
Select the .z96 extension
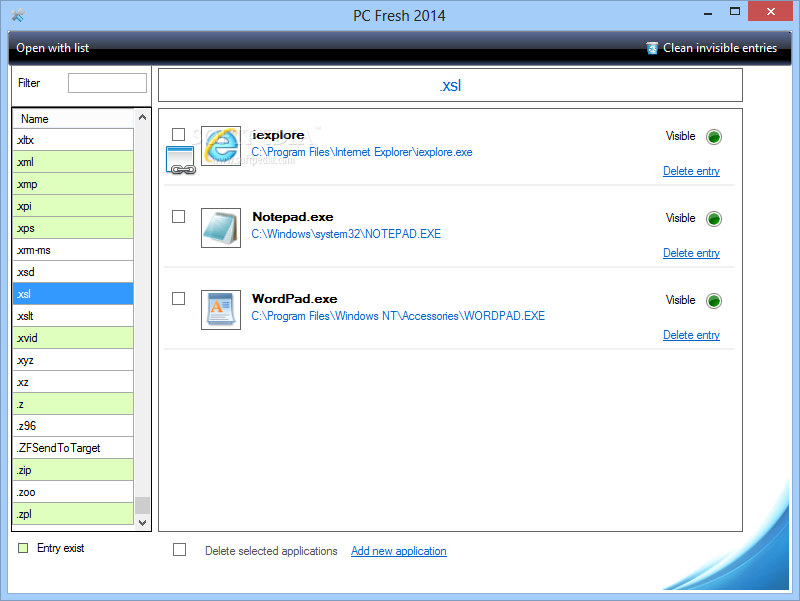click(x=73, y=426)
